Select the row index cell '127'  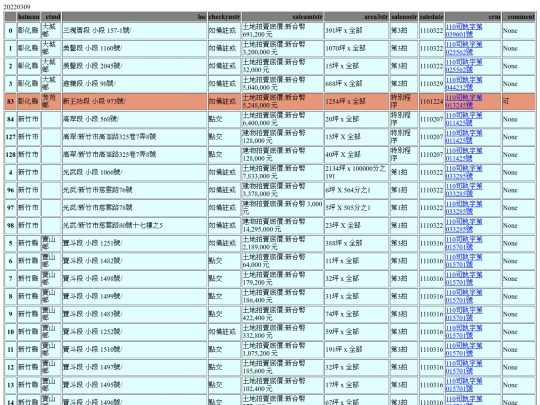pyautogui.click(x=10, y=137)
